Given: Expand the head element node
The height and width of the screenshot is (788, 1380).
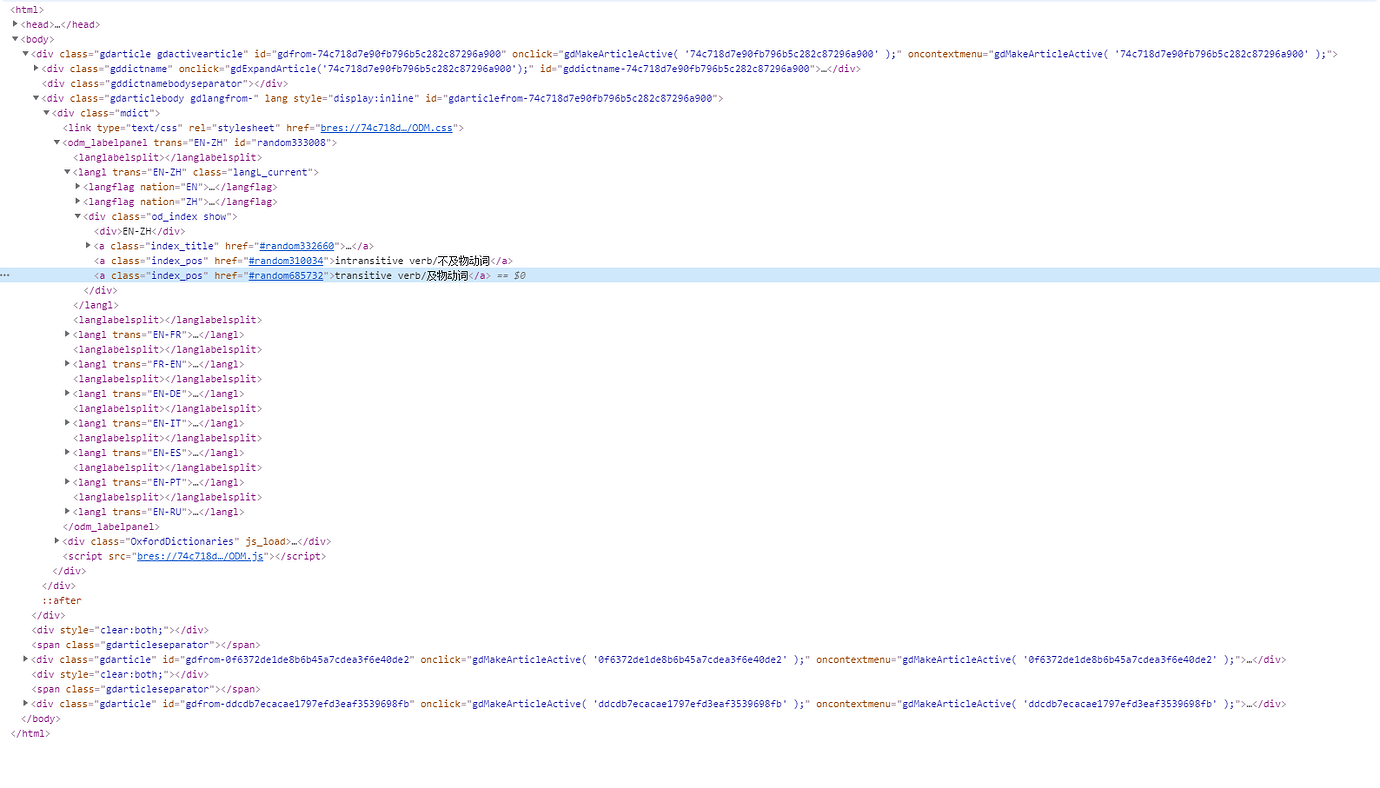Looking at the screenshot, I should coord(15,24).
